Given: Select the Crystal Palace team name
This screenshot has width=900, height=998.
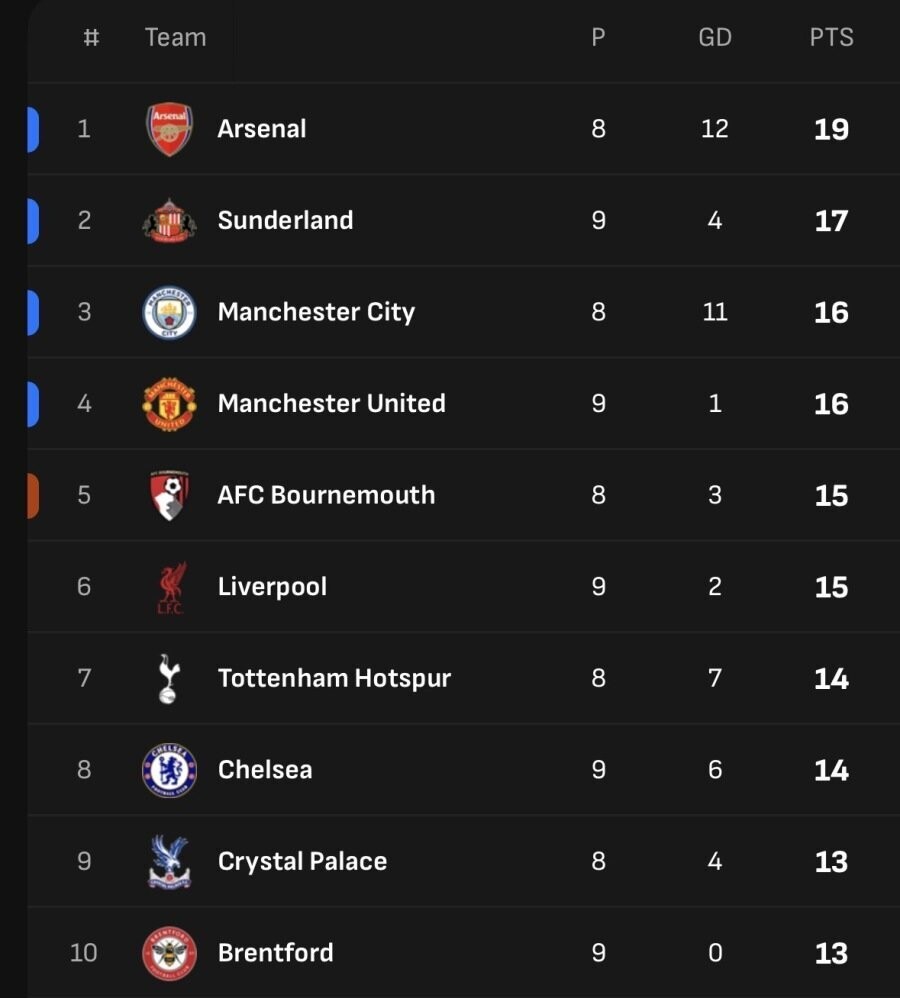Looking at the screenshot, I should click(302, 862).
